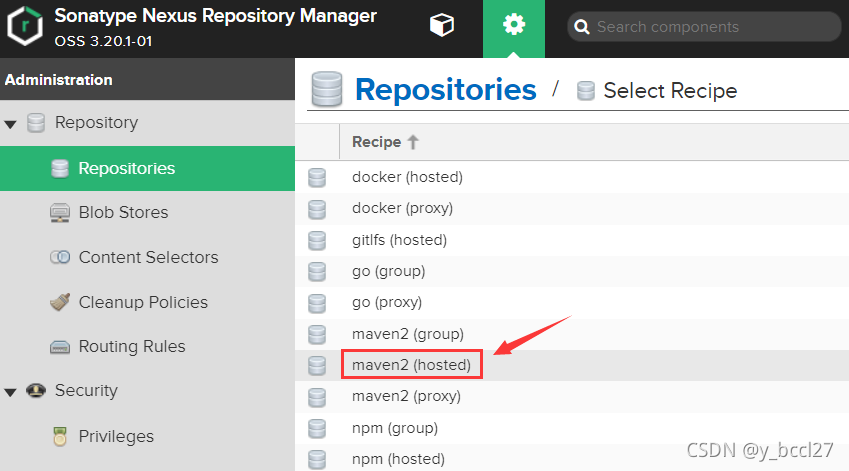Viewport: 849px width, 471px height.
Task: Open Cleanup Policies menu item
Action: [143, 302]
